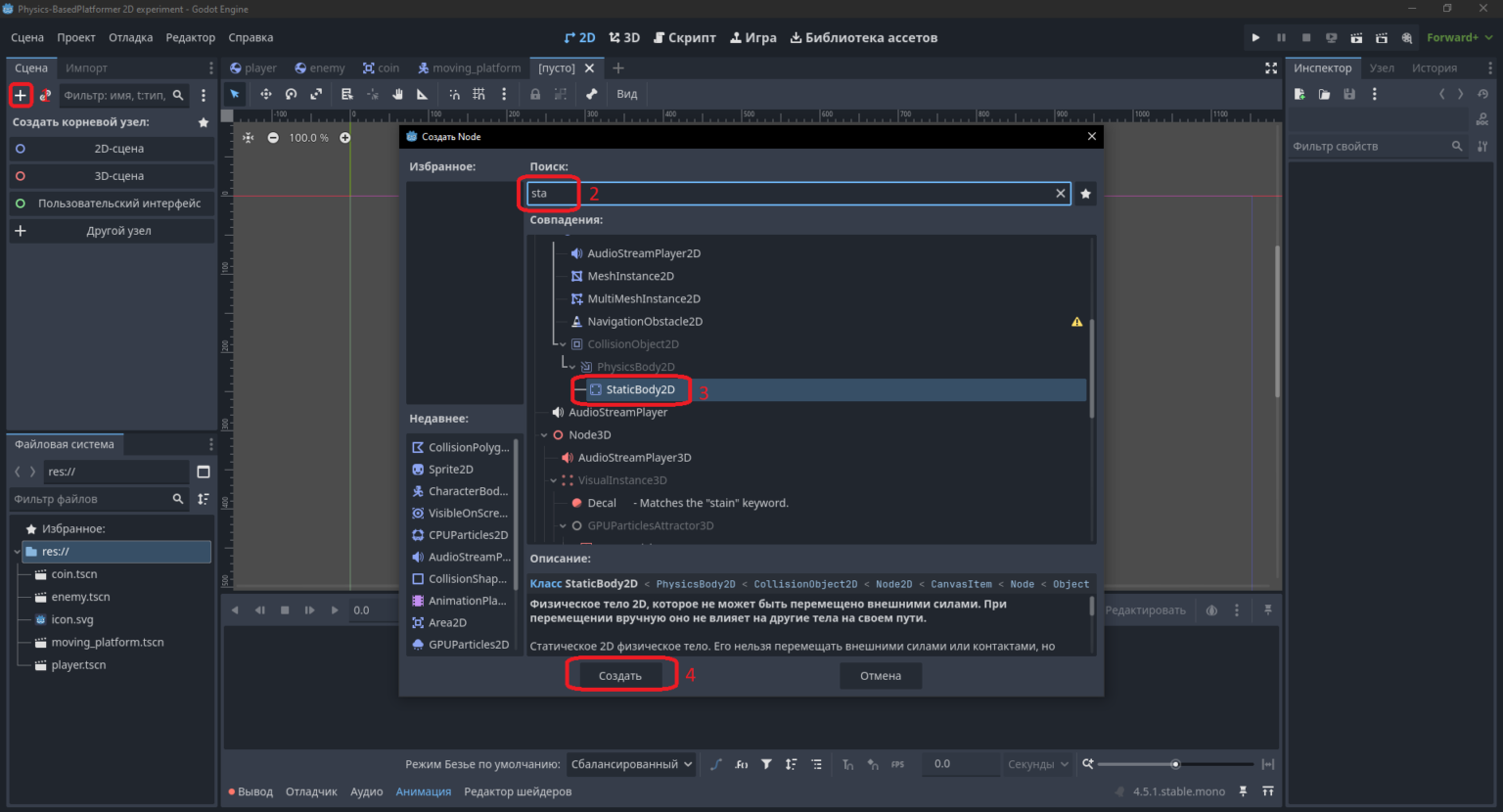Select the Rotate mode tool

[x=291, y=94]
